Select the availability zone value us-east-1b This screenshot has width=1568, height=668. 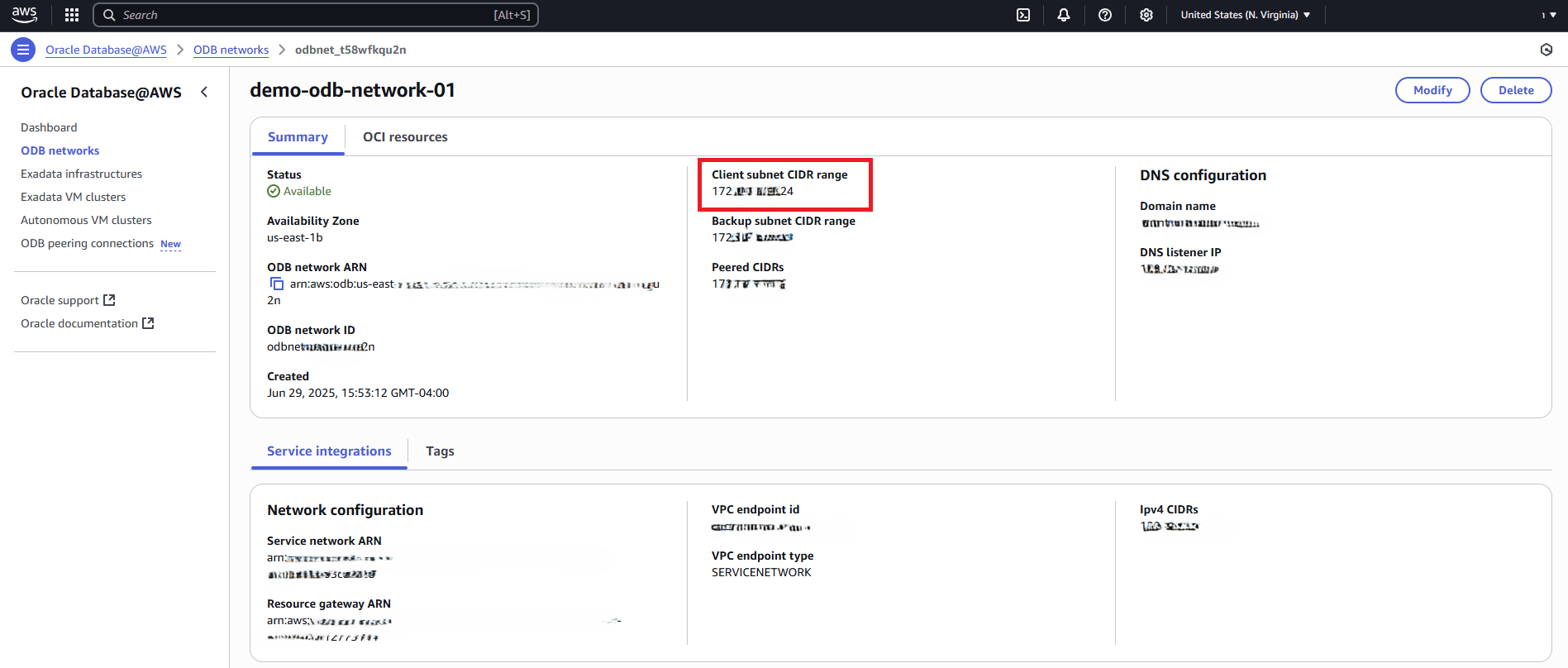pyautogui.click(x=295, y=237)
